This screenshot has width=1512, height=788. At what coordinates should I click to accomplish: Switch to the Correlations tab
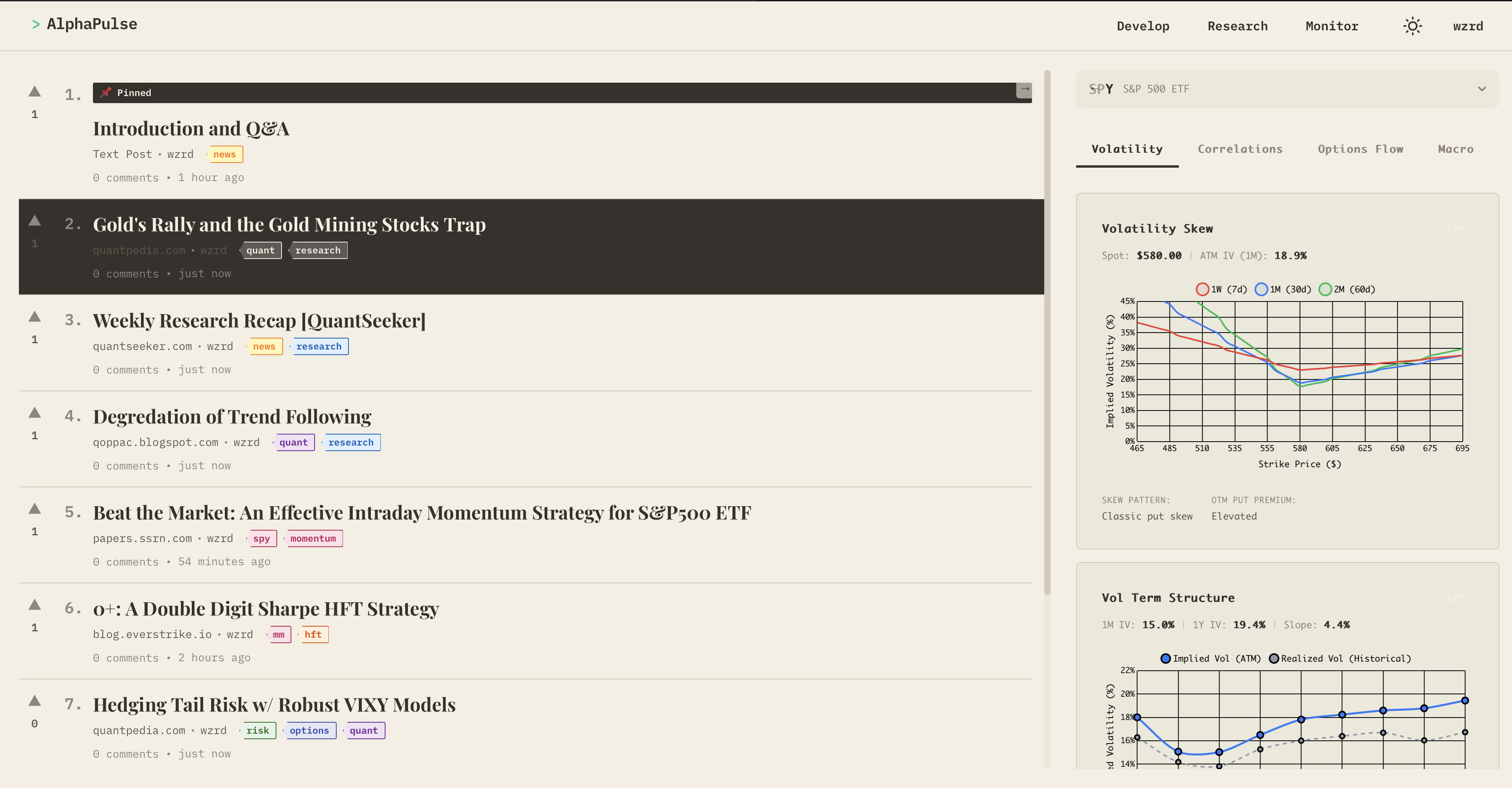tap(1240, 149)
